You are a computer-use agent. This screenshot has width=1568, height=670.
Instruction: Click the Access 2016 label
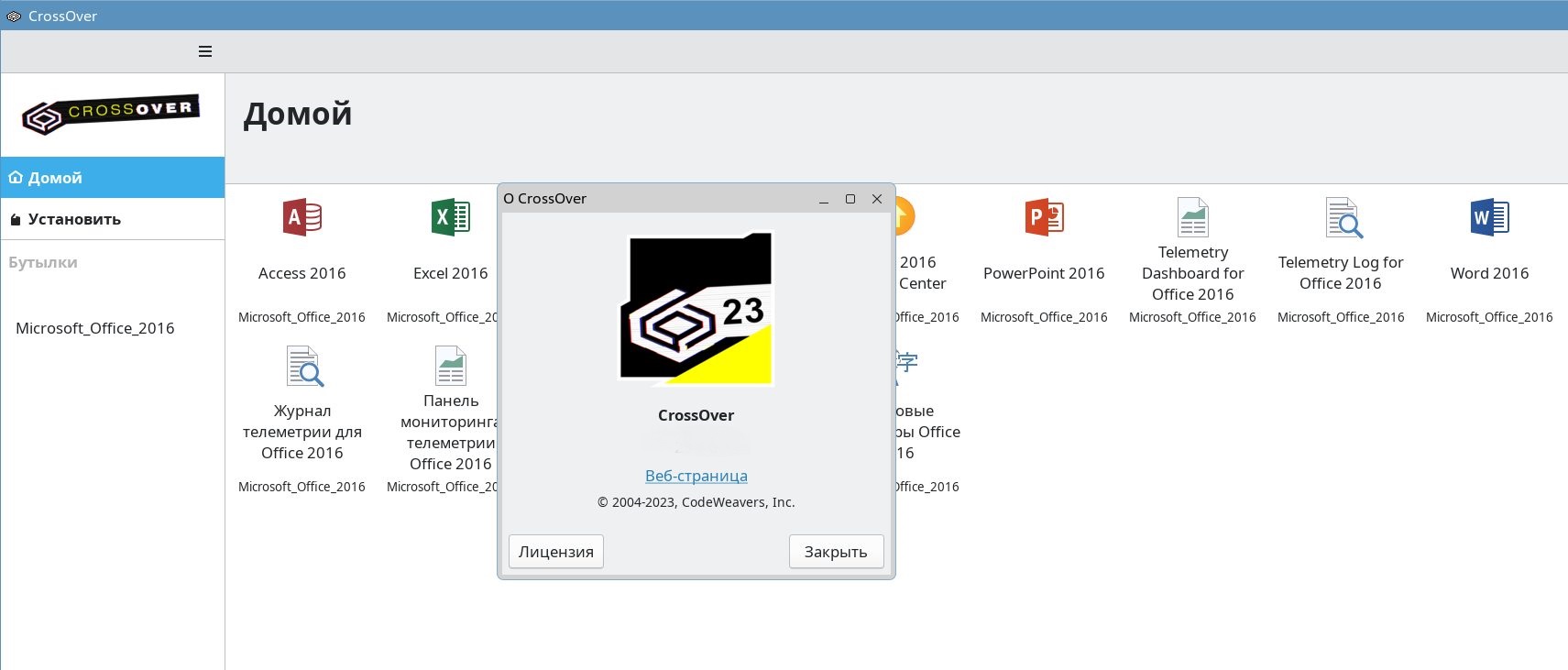pyautogui.click(x=302, y=273)
